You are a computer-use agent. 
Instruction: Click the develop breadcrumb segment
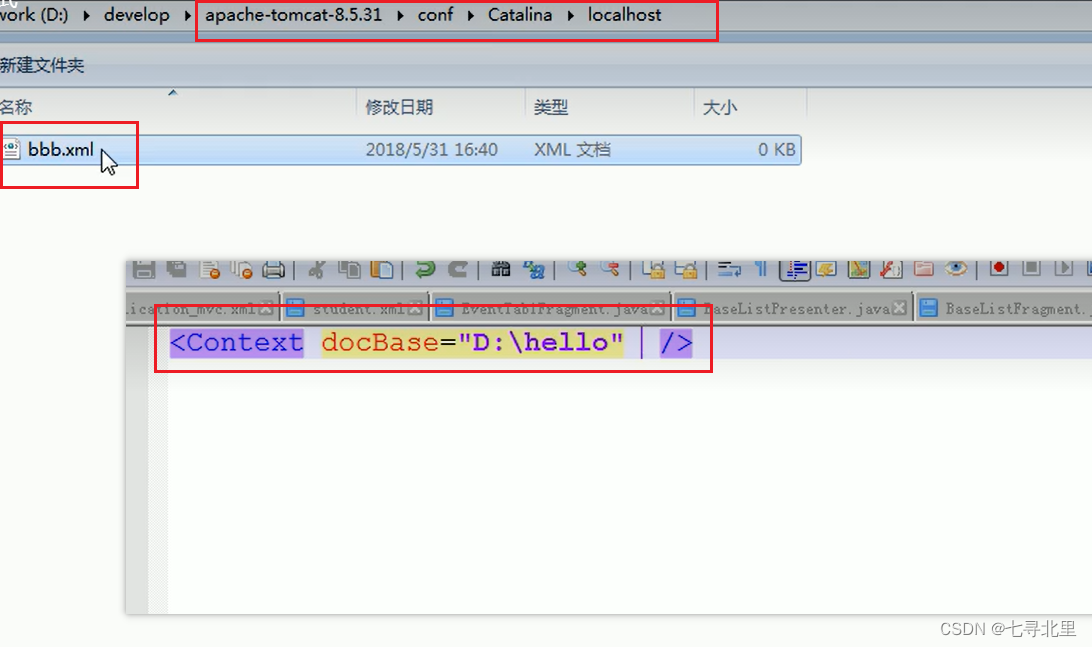[x=136, y=15]
